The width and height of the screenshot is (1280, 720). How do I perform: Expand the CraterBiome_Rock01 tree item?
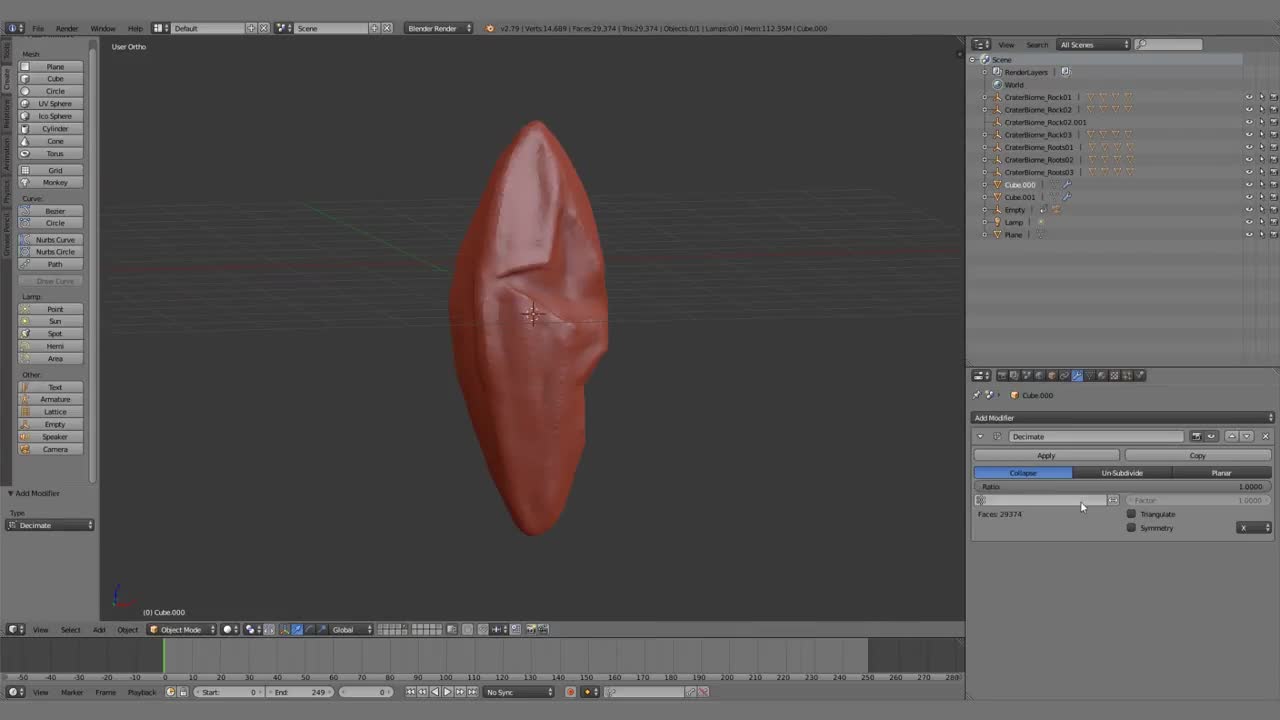pyautogui.click(x=985, y=97)
